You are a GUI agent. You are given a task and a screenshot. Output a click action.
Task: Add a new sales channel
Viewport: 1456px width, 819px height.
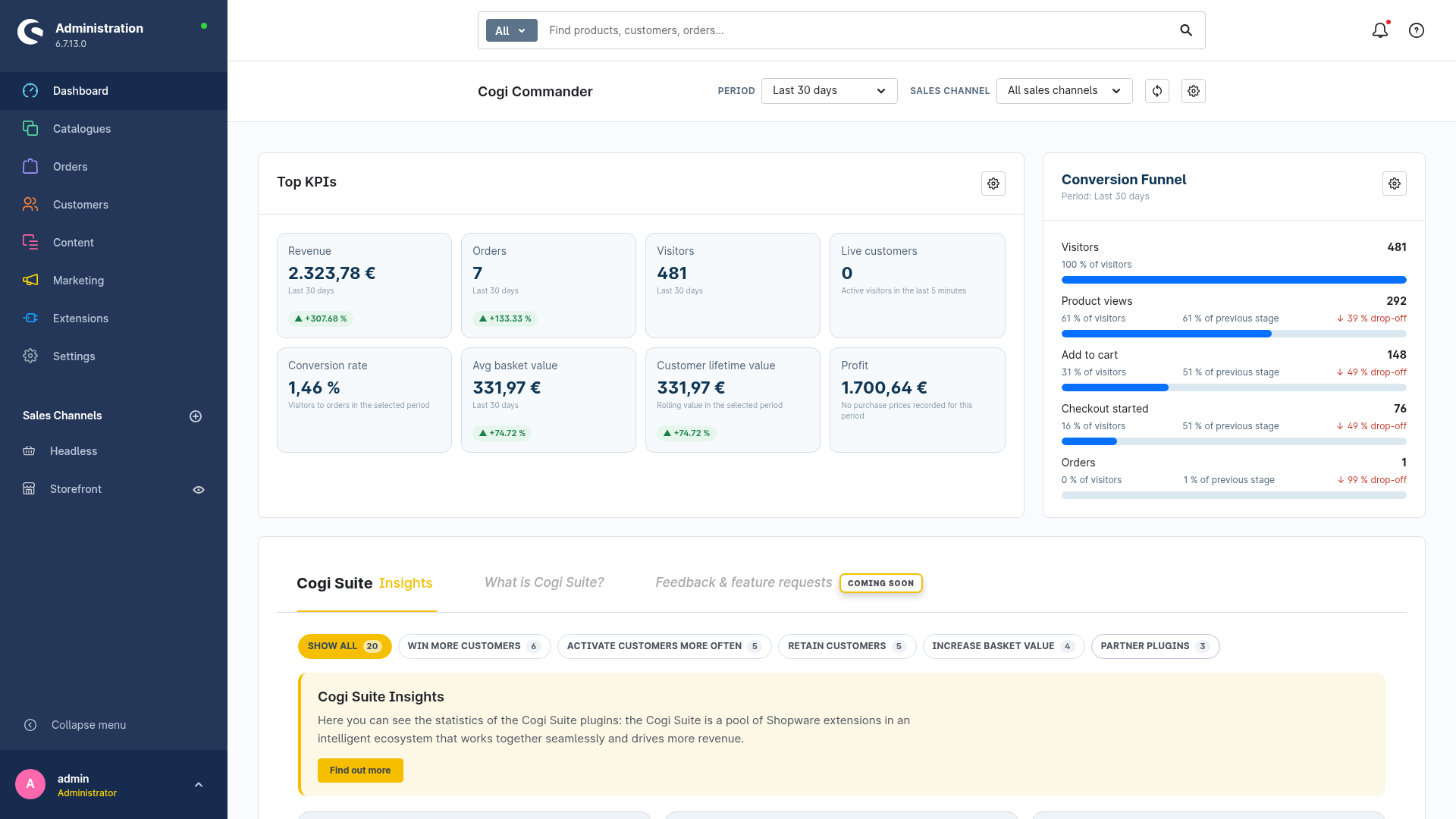point(196,416)
